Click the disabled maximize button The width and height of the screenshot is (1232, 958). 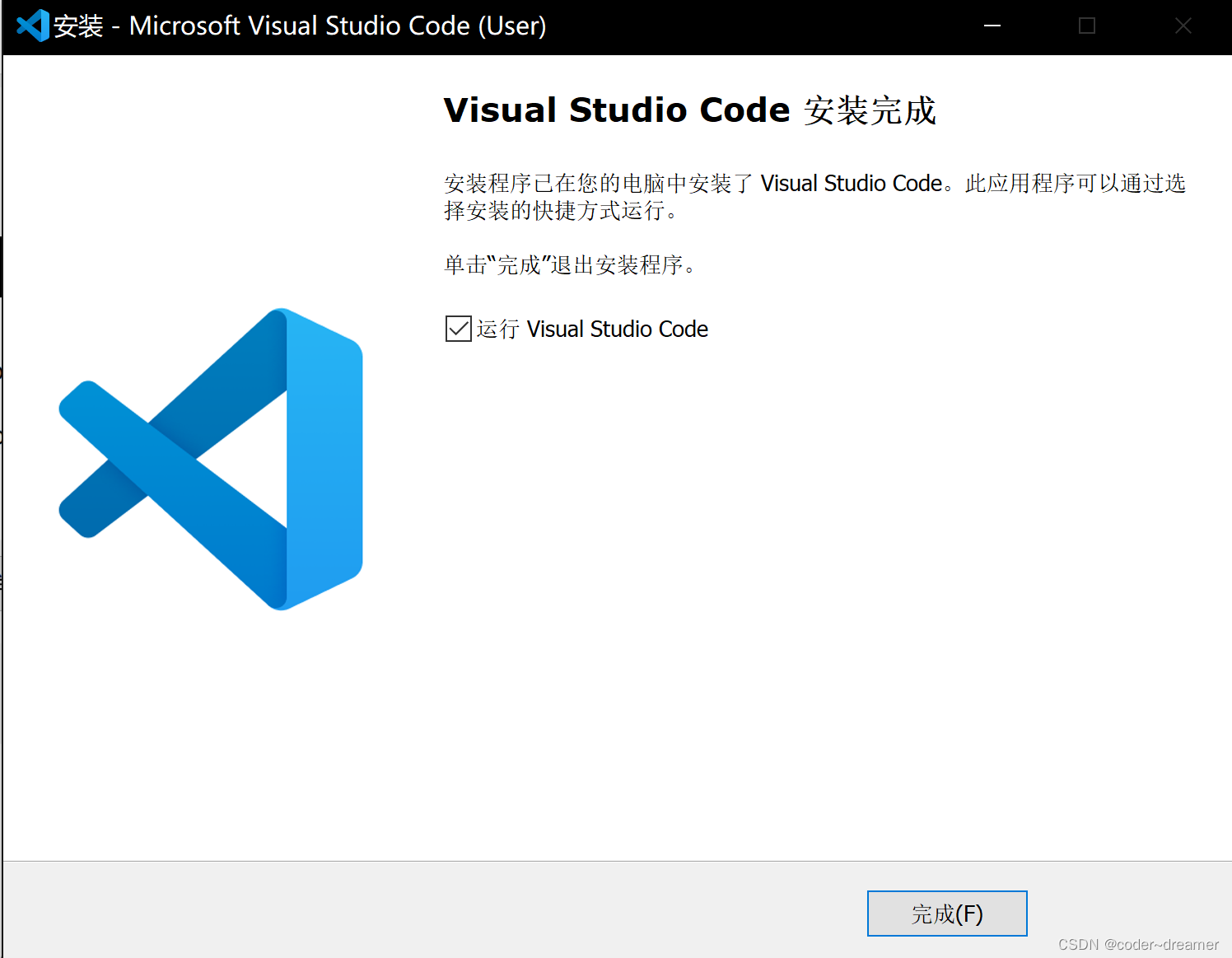(1087, 26)
